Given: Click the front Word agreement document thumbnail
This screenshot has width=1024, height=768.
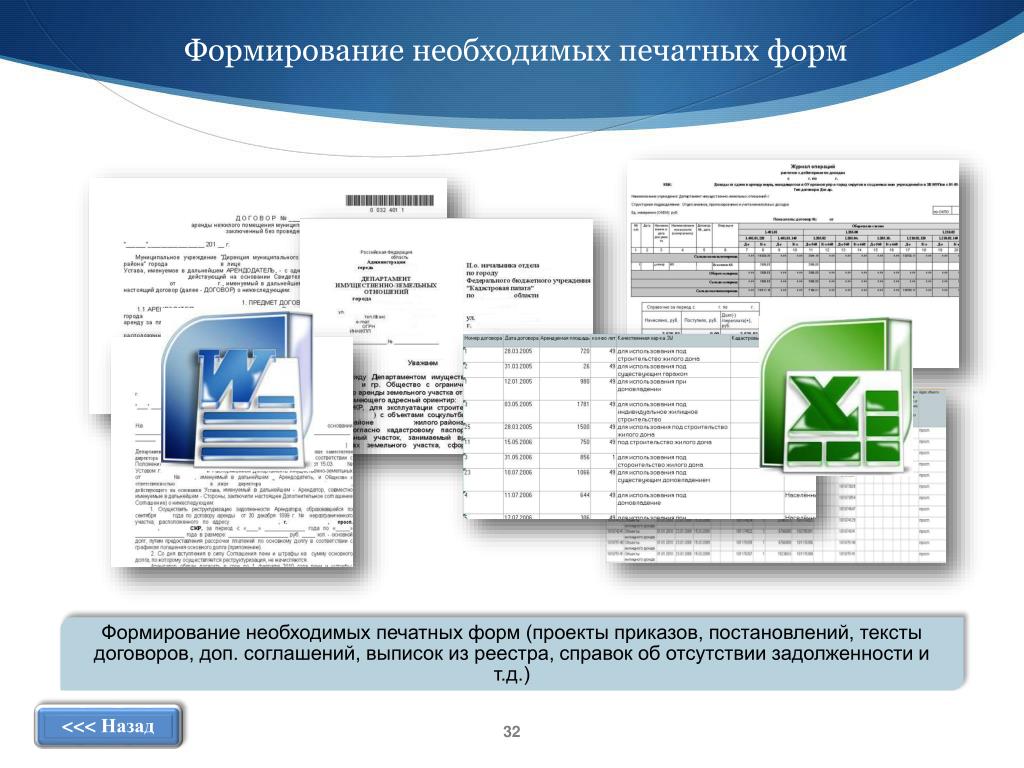Looking at the screenshot, I should pyautogui.click(x=232, y=451).
